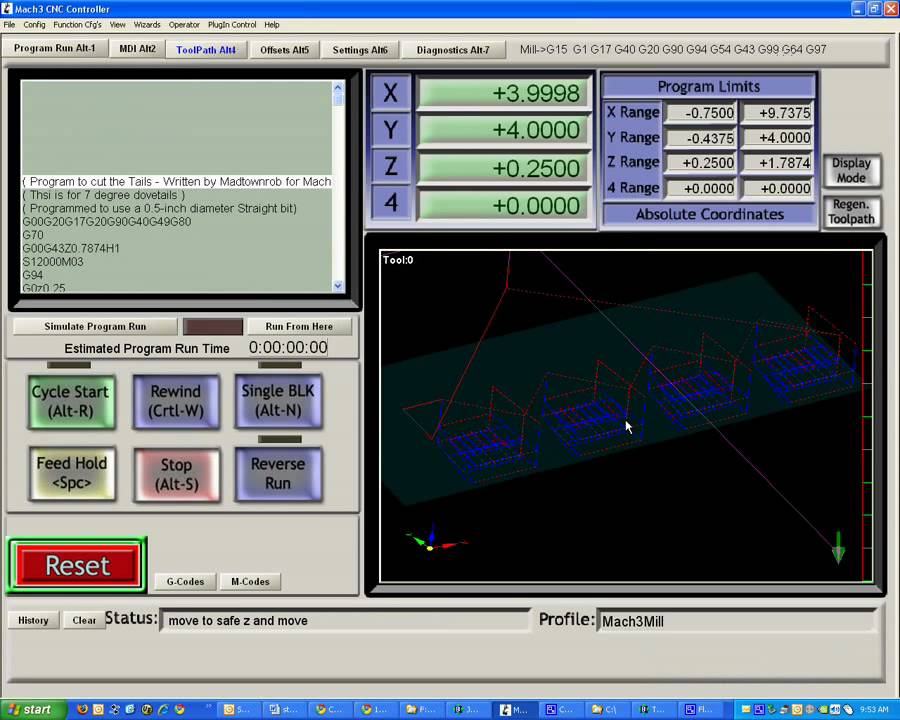Click G-code line G00G43Z0.7874H1

71,248
